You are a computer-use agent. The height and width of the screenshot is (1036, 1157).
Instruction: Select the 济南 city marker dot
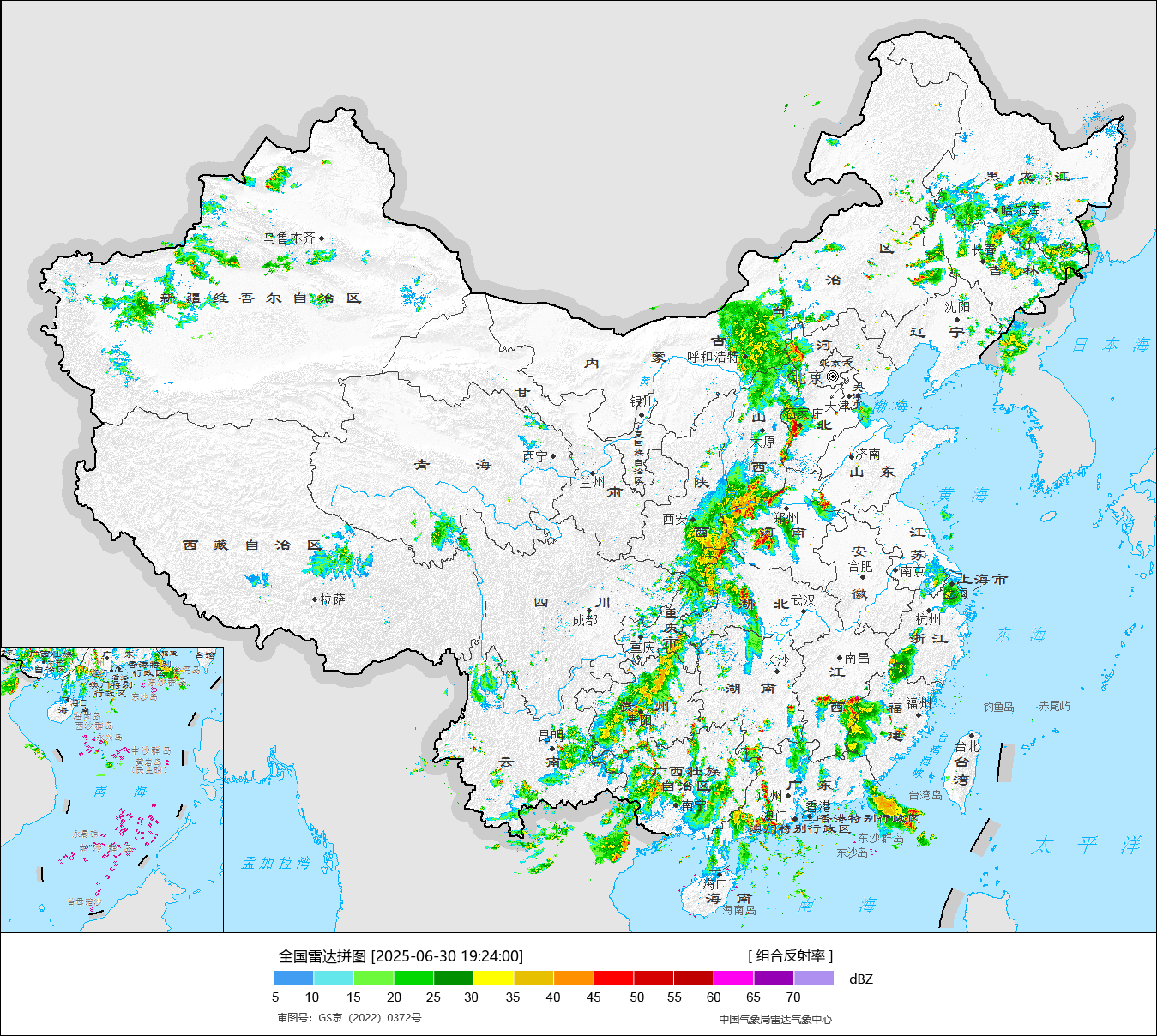coord(852,455)
